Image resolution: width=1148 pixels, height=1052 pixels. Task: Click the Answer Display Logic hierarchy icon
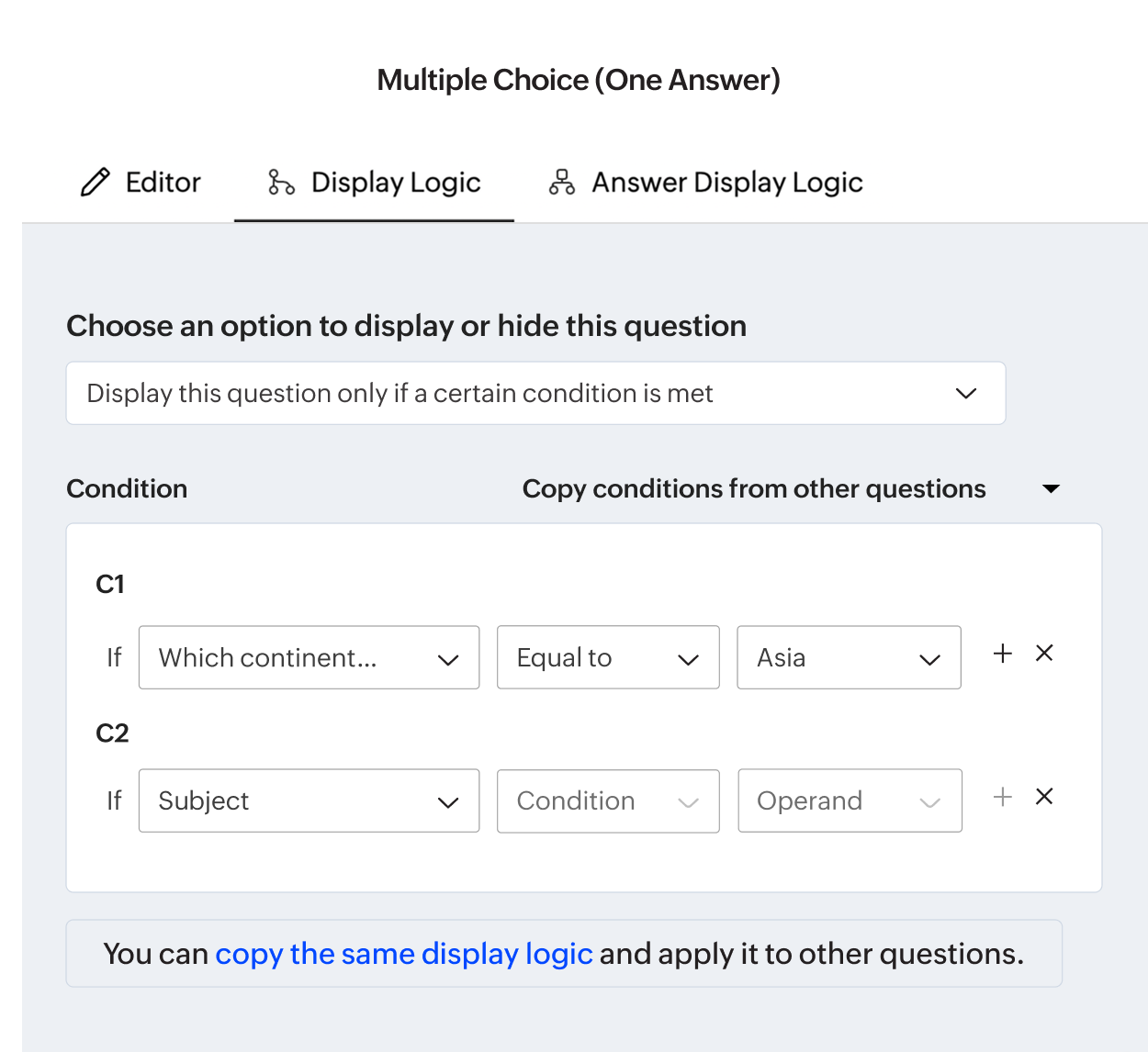(x=562, y=183)
